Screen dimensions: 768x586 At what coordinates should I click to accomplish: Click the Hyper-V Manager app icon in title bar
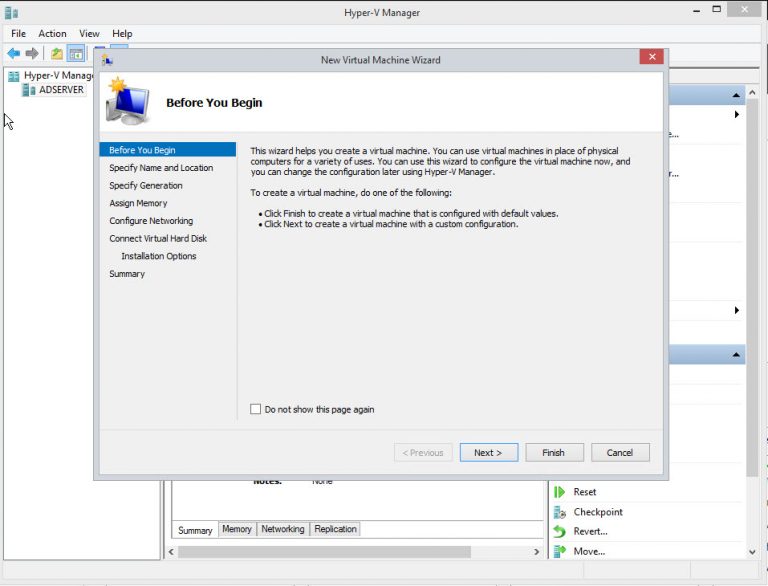coord(12,12)
